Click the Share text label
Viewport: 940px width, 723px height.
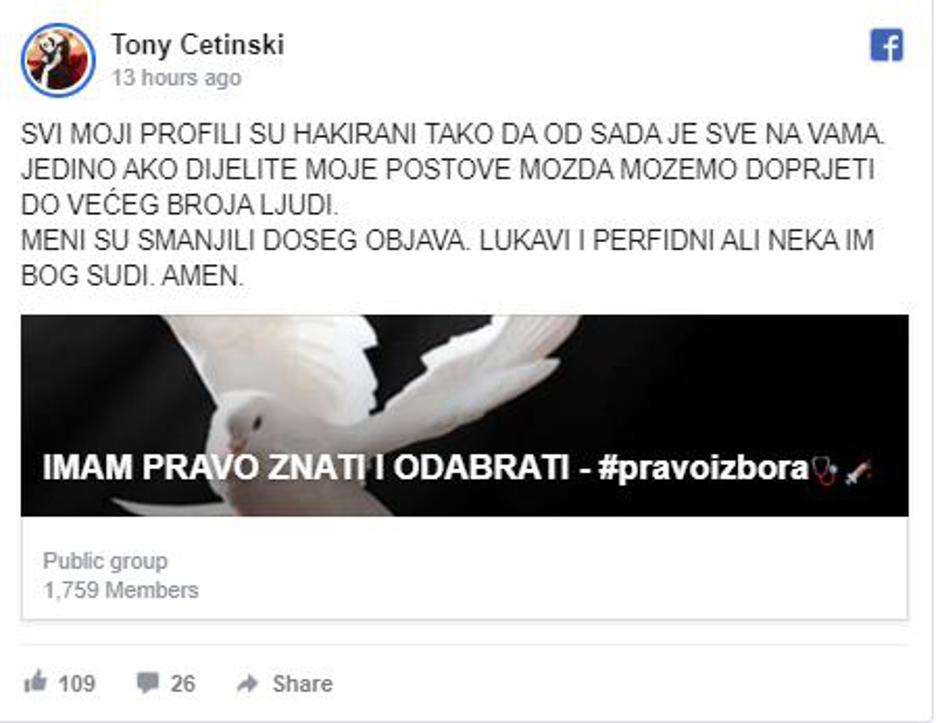point(302,683)
